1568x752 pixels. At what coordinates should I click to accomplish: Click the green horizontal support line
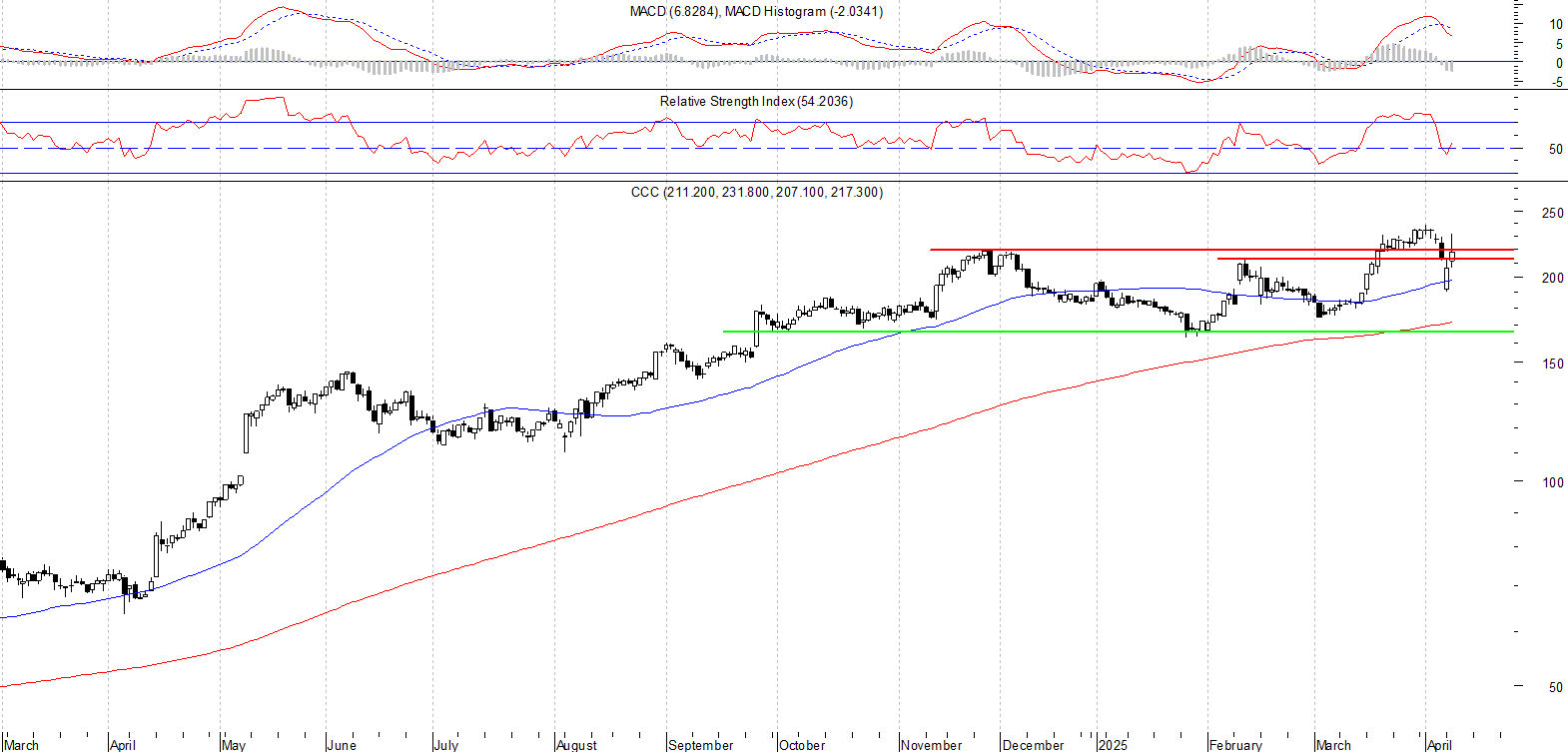1119,332
